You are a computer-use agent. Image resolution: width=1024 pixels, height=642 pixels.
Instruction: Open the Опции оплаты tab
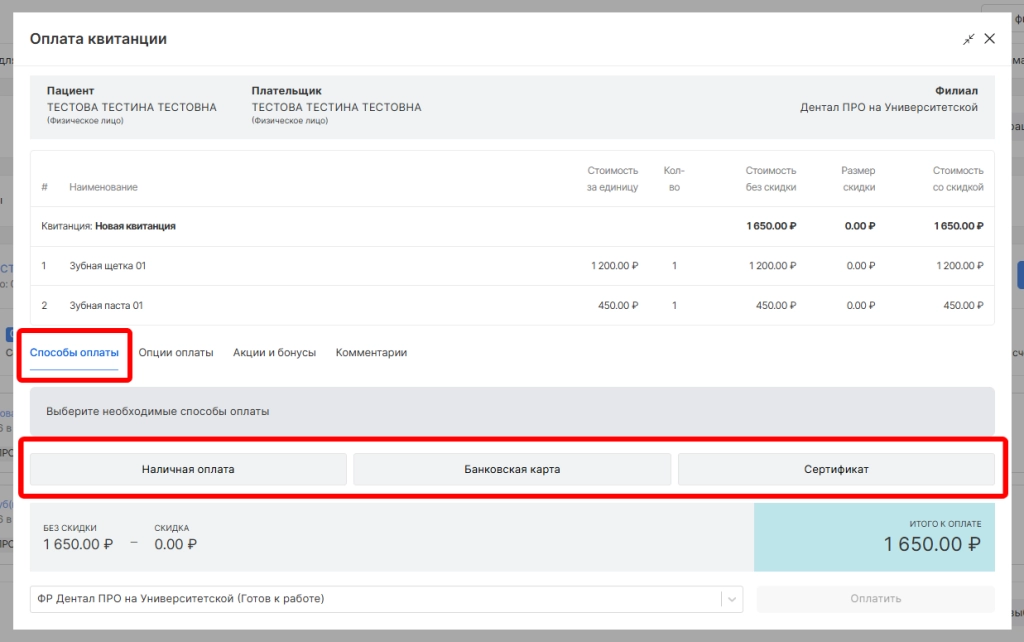click(x=176, y=353)
